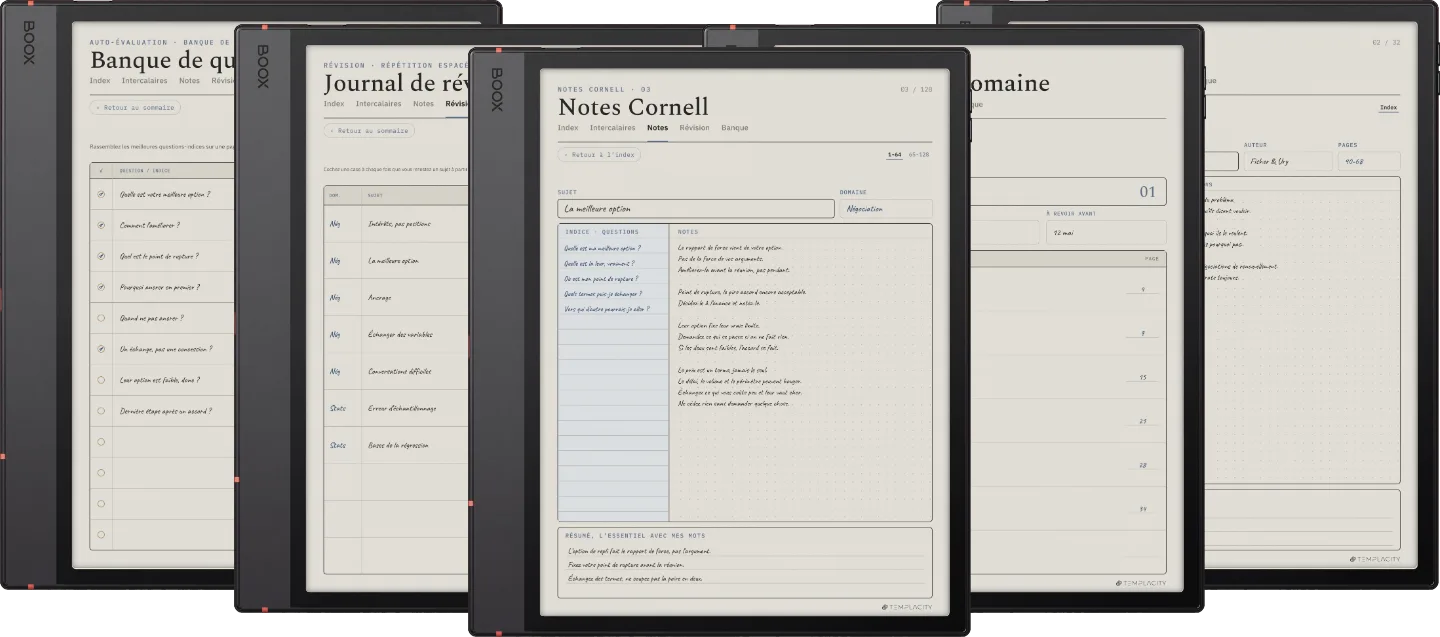Click the '03 / 128' page counter on Notes Cornell
Screen dimensions: 1440x637
click(x=916, y=90)
